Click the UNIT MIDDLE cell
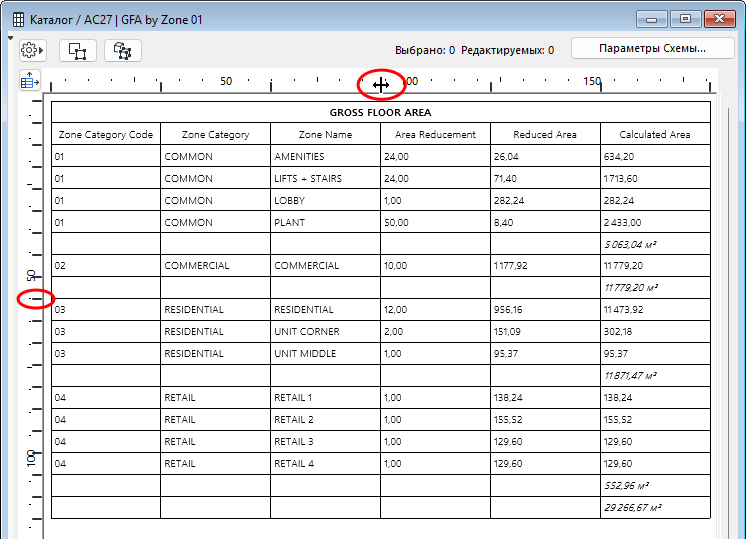The image size is (746, 539). click(x=325, y=353)
